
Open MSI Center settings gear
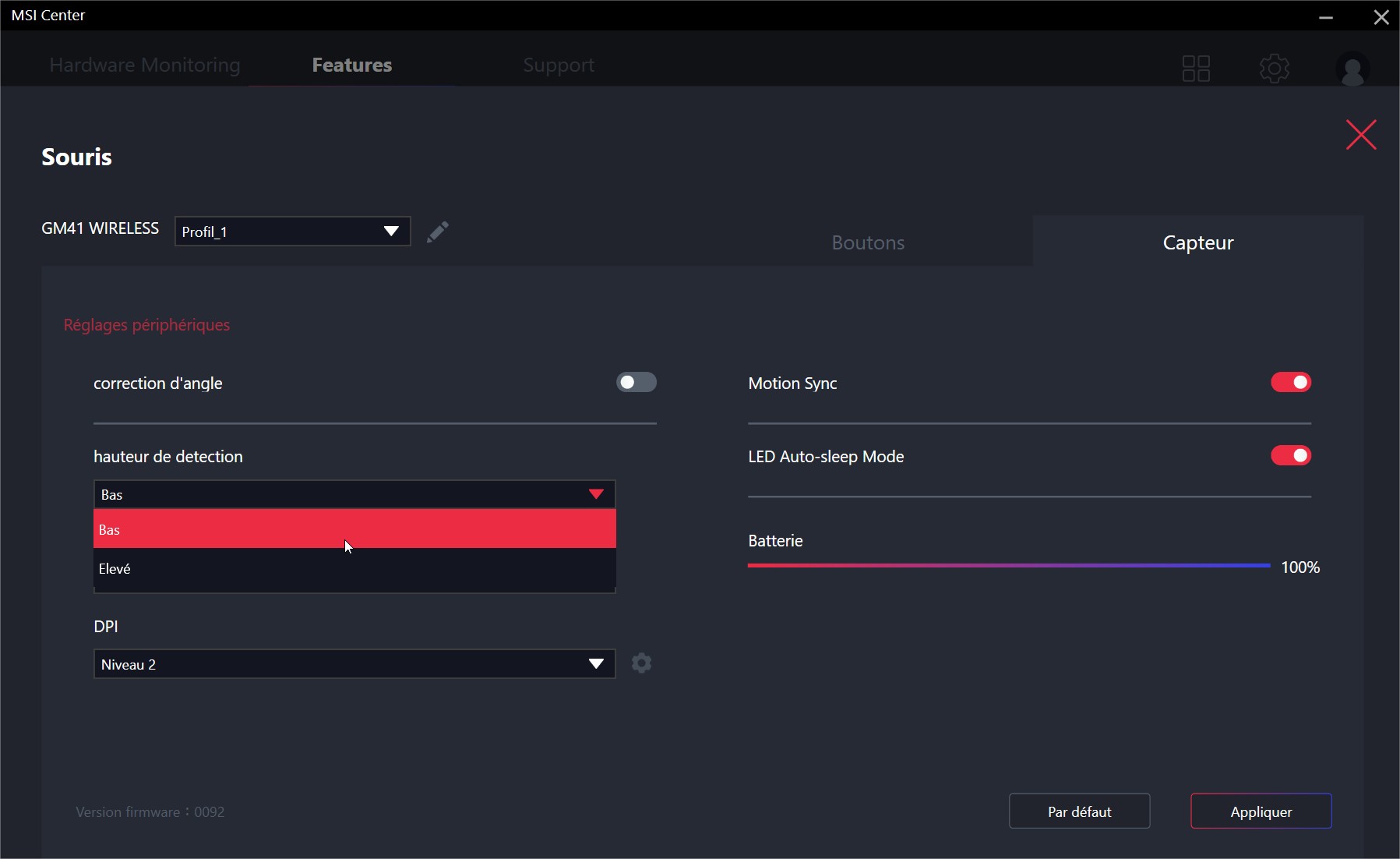[1274, 69]
